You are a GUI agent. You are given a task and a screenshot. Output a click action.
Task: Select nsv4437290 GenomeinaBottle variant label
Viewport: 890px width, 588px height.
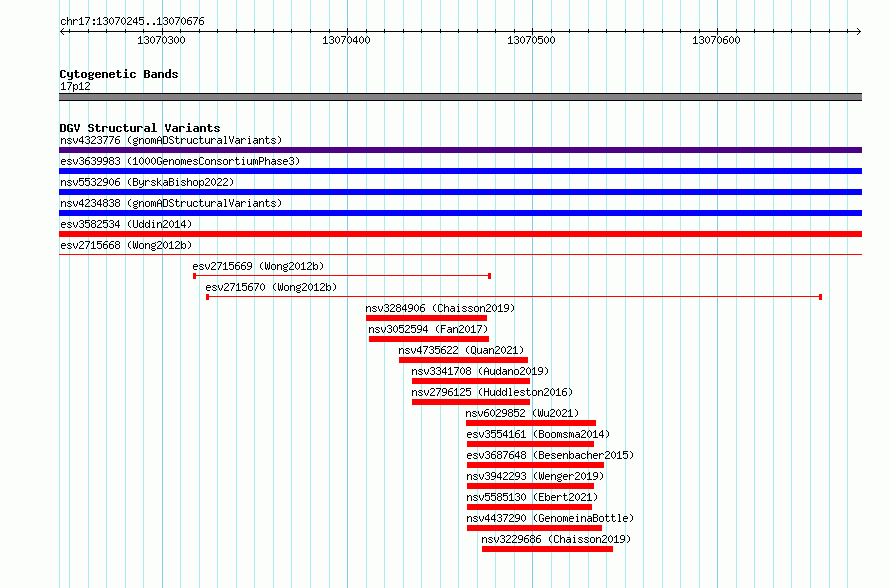(550, 518)
